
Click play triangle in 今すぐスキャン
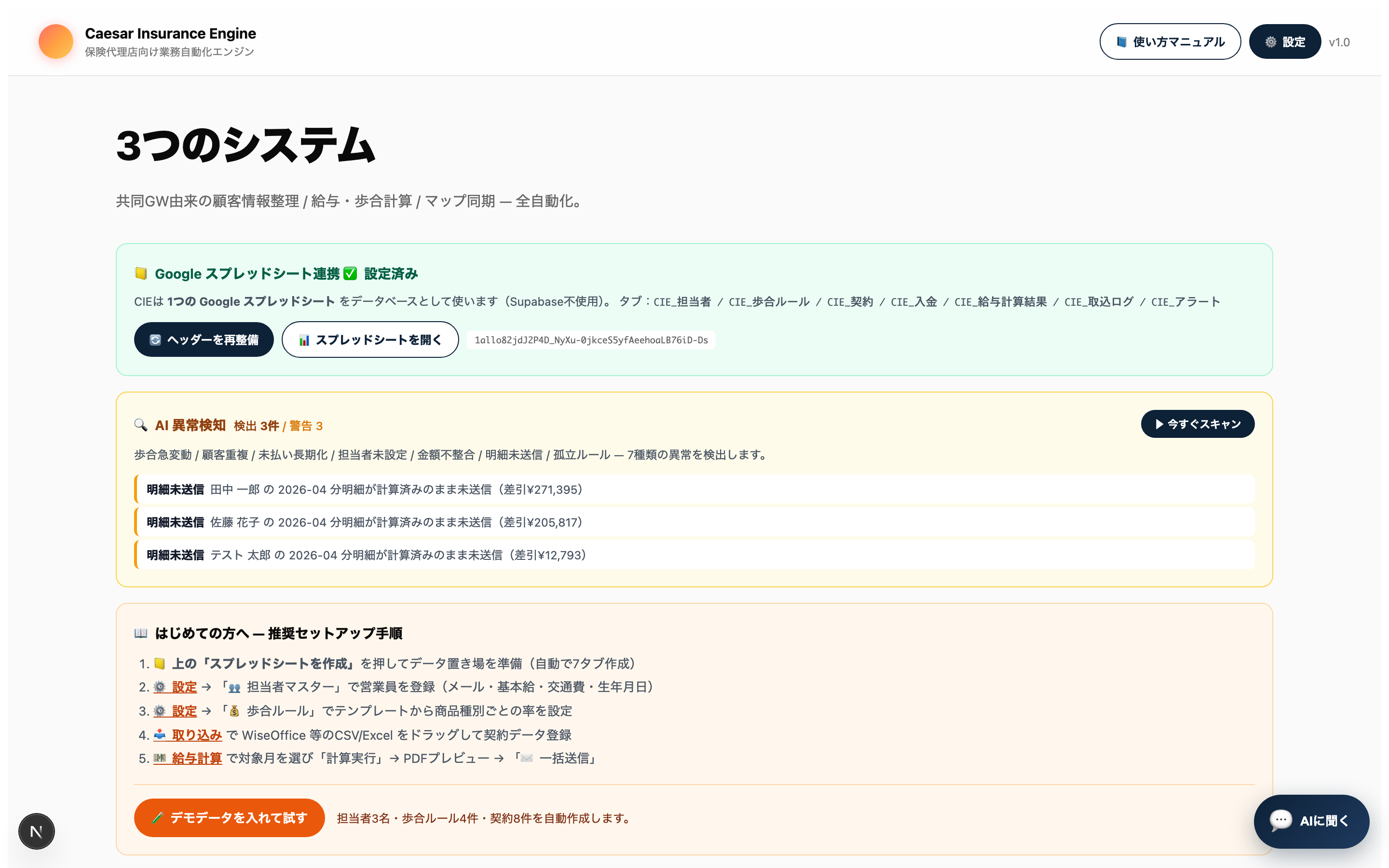[1159, 424]
